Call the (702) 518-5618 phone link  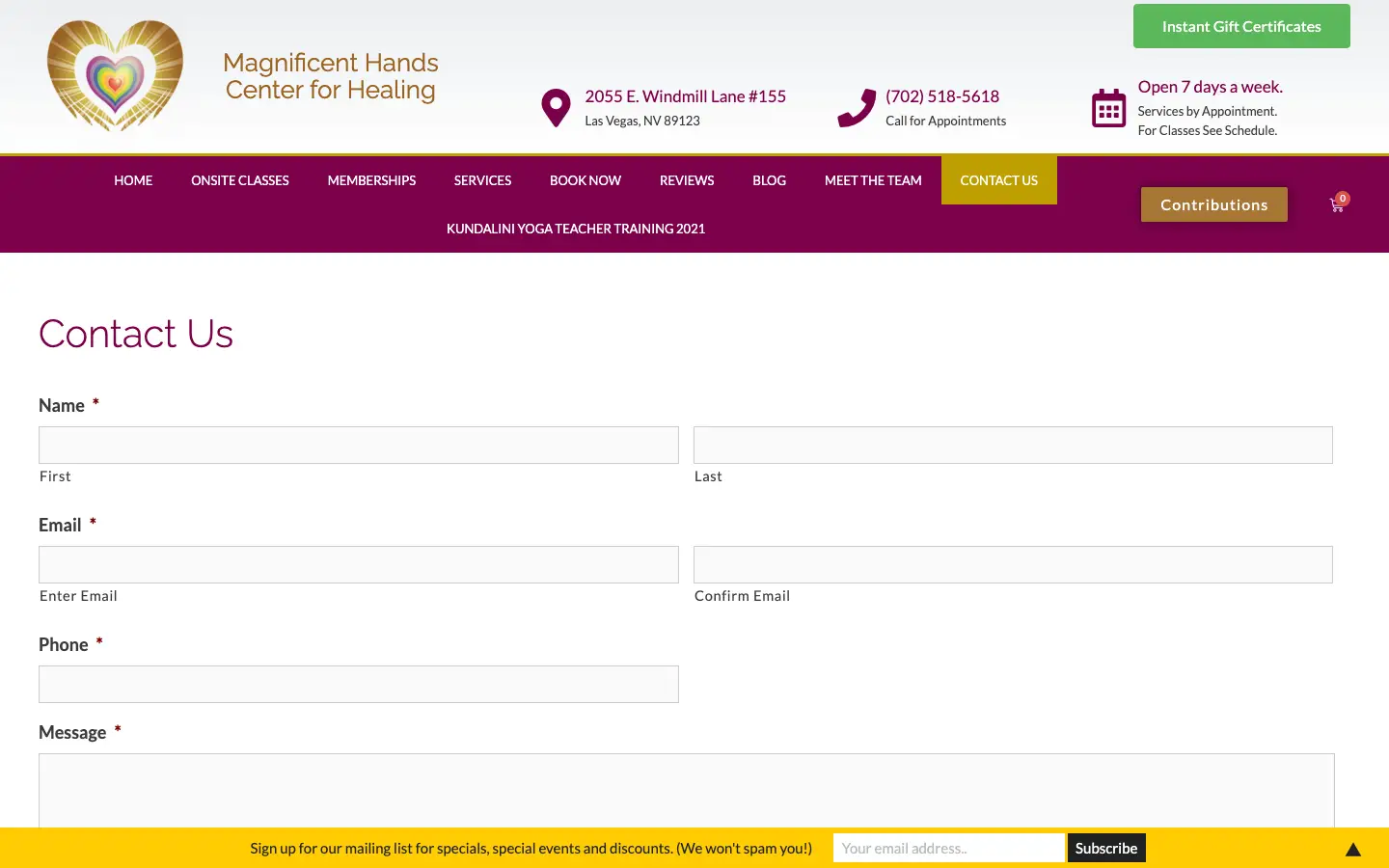coord(941,96)
